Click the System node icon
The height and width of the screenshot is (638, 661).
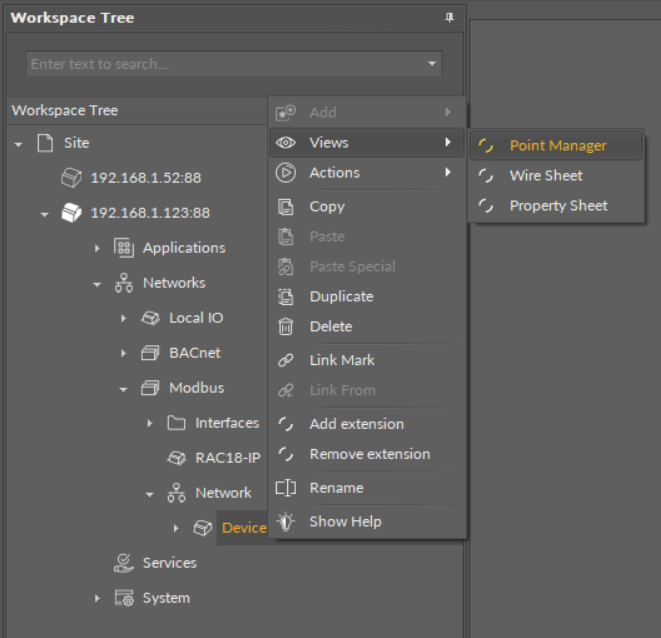point(124,598)
